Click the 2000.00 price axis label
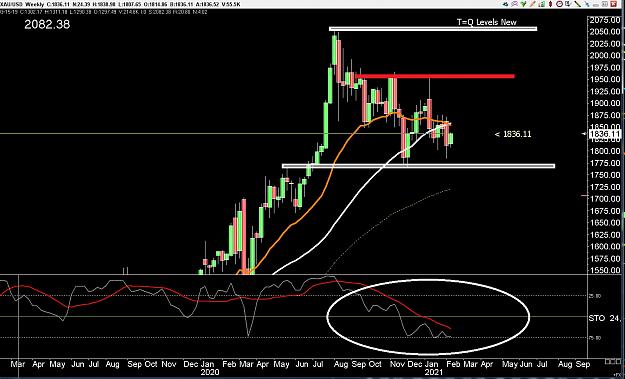 coord(604,55)
